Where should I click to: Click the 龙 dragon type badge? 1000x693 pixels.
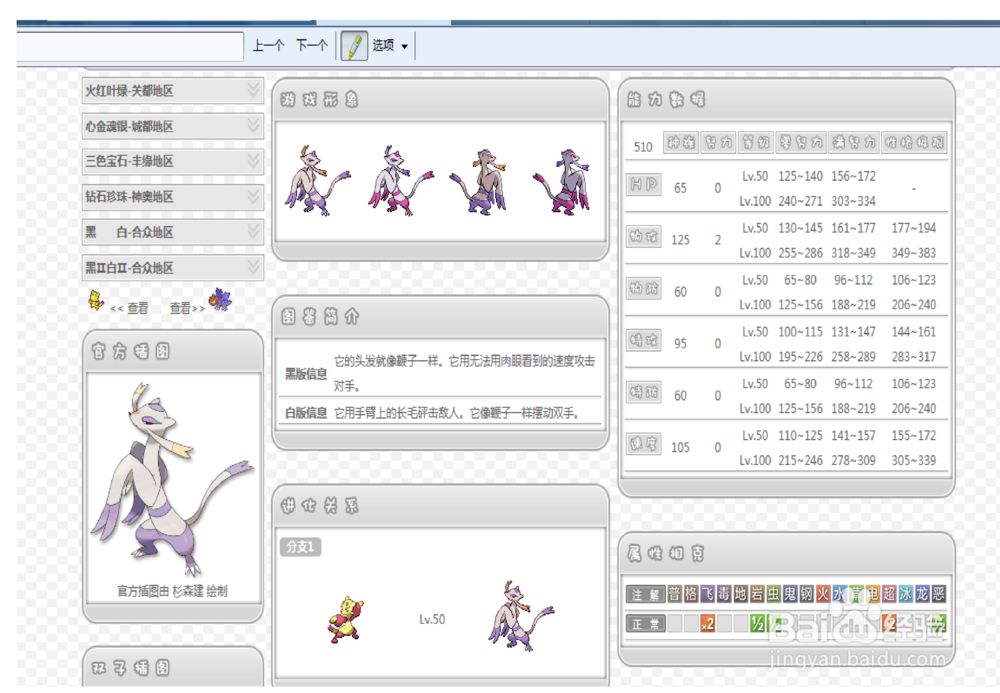coord(923,594)
